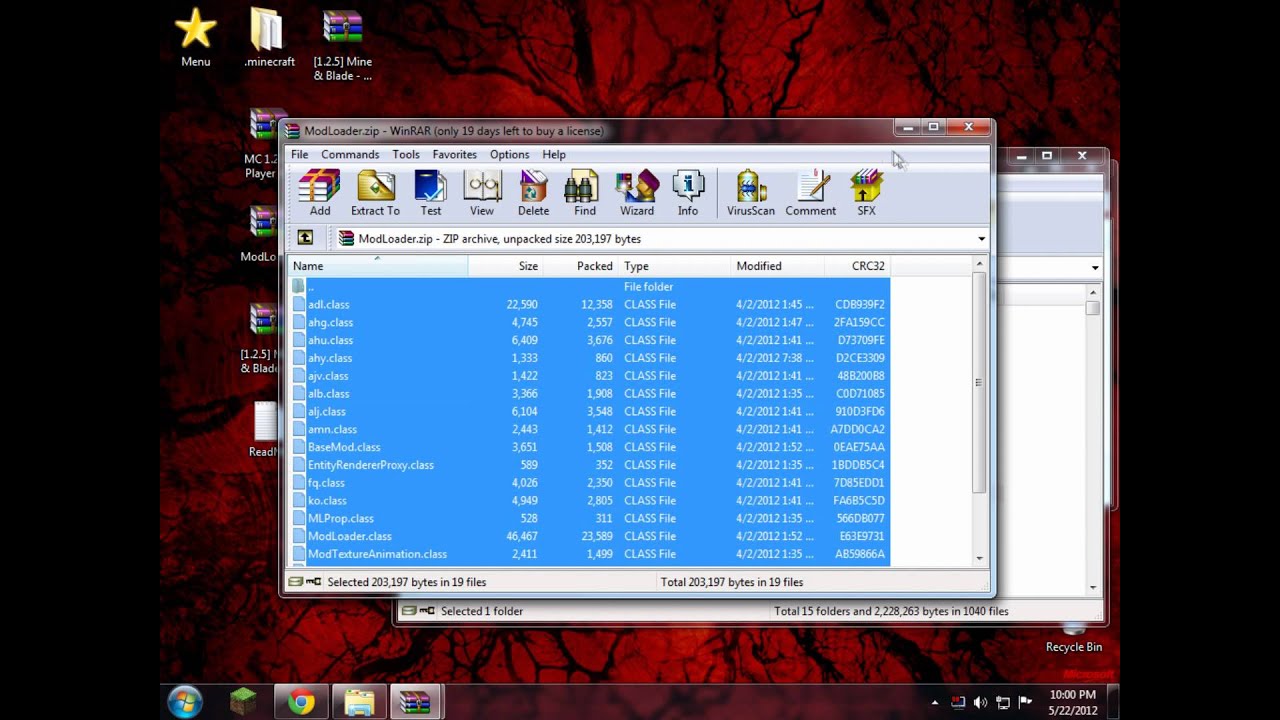The width and height of the screenshot is (1280, 720).
Task: Start VirusScan on the archive
Action: (751, 193)
